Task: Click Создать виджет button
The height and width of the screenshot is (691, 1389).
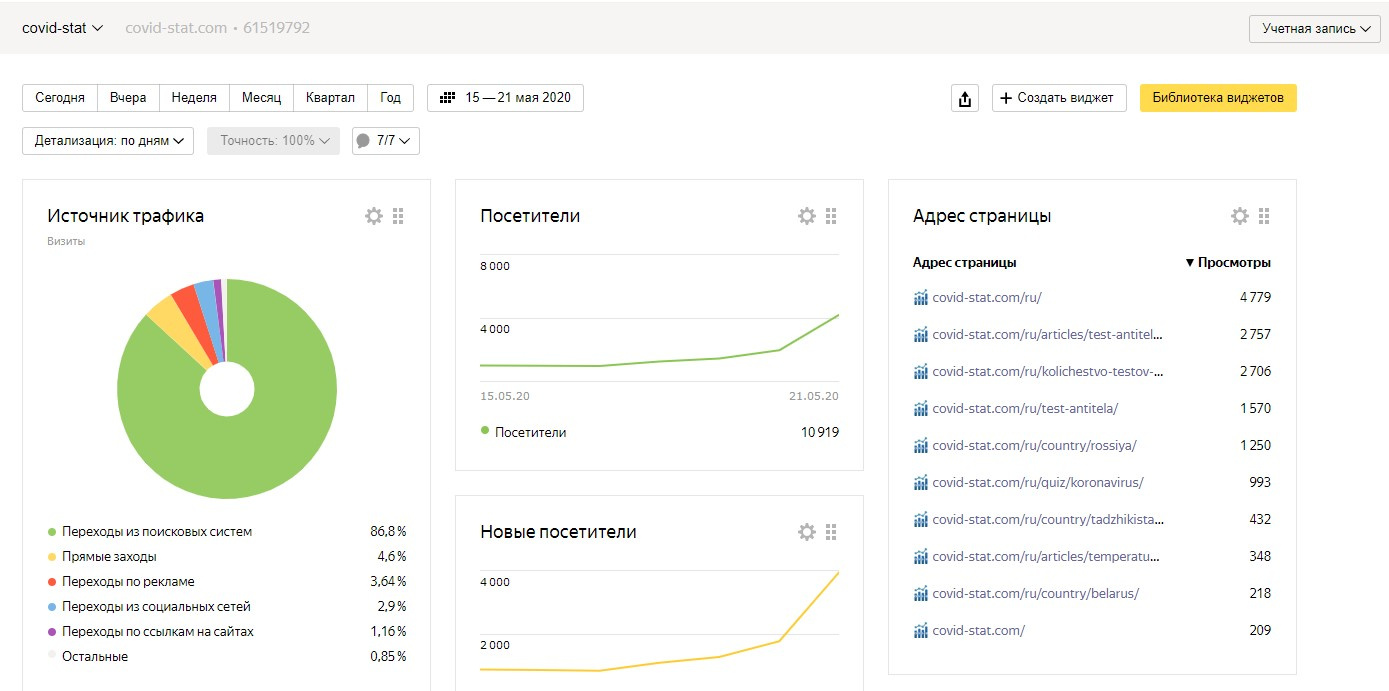Action: tap(1058, 98)
